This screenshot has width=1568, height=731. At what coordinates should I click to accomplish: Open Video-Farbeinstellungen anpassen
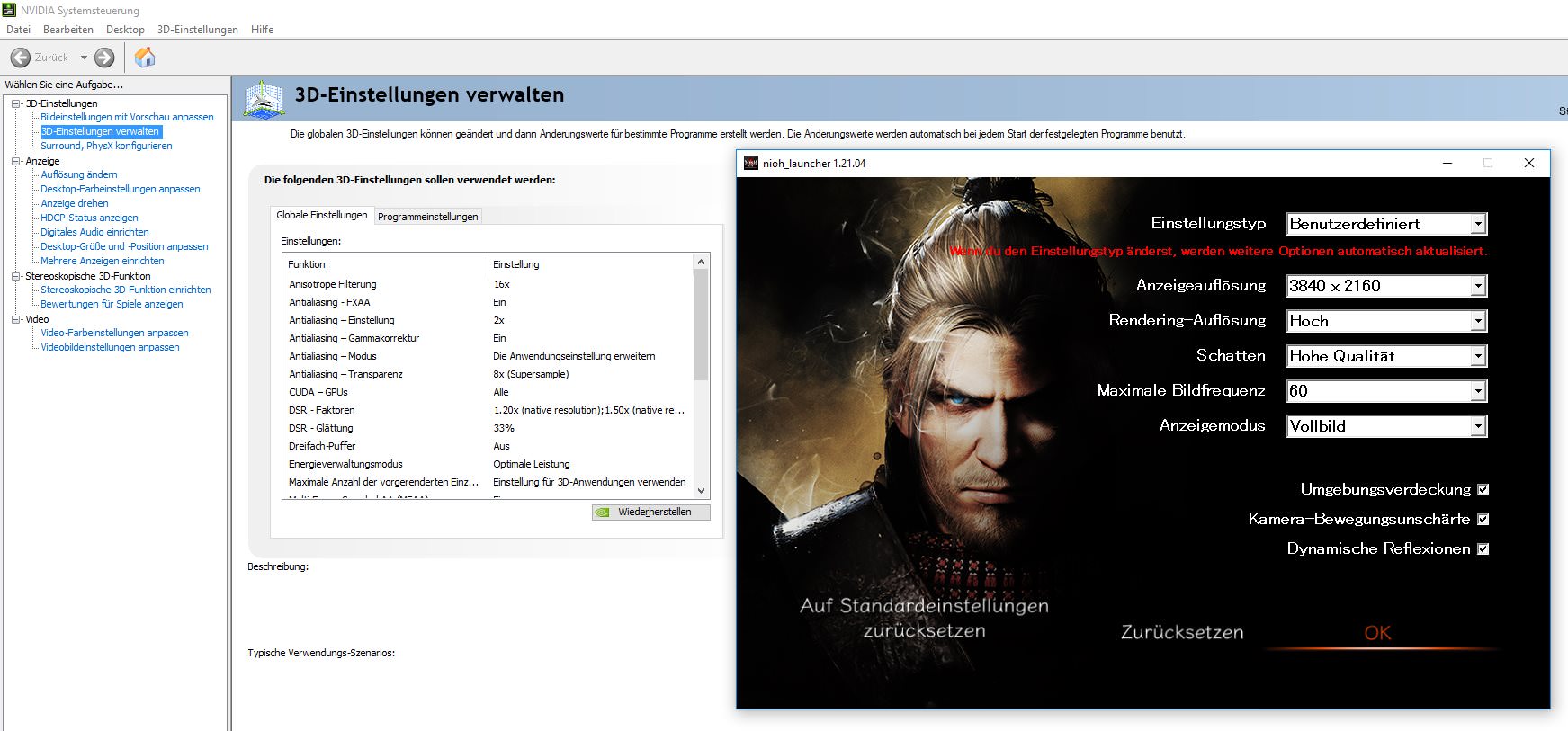pos(114,333)
